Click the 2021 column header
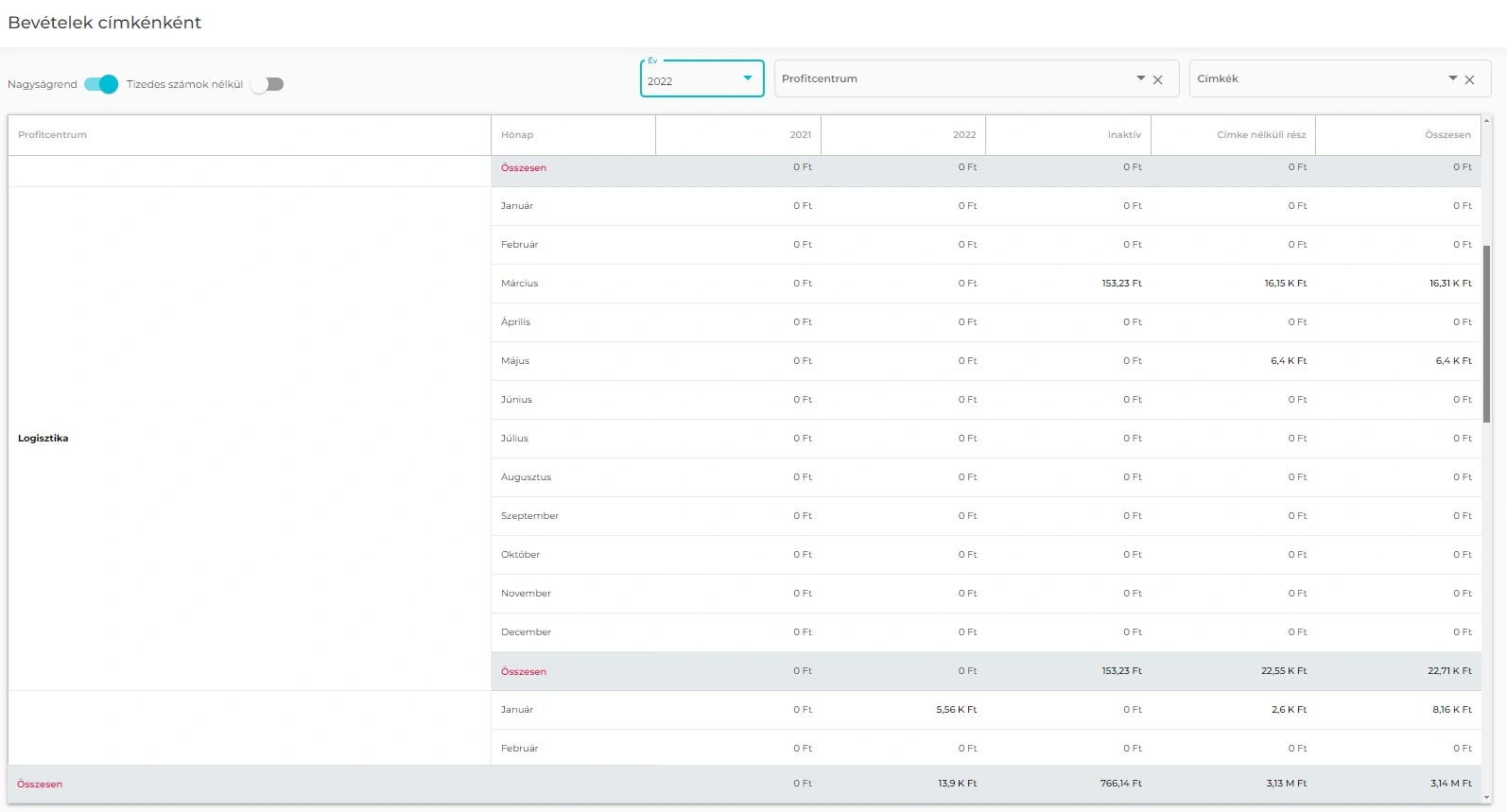 point(800,135)
